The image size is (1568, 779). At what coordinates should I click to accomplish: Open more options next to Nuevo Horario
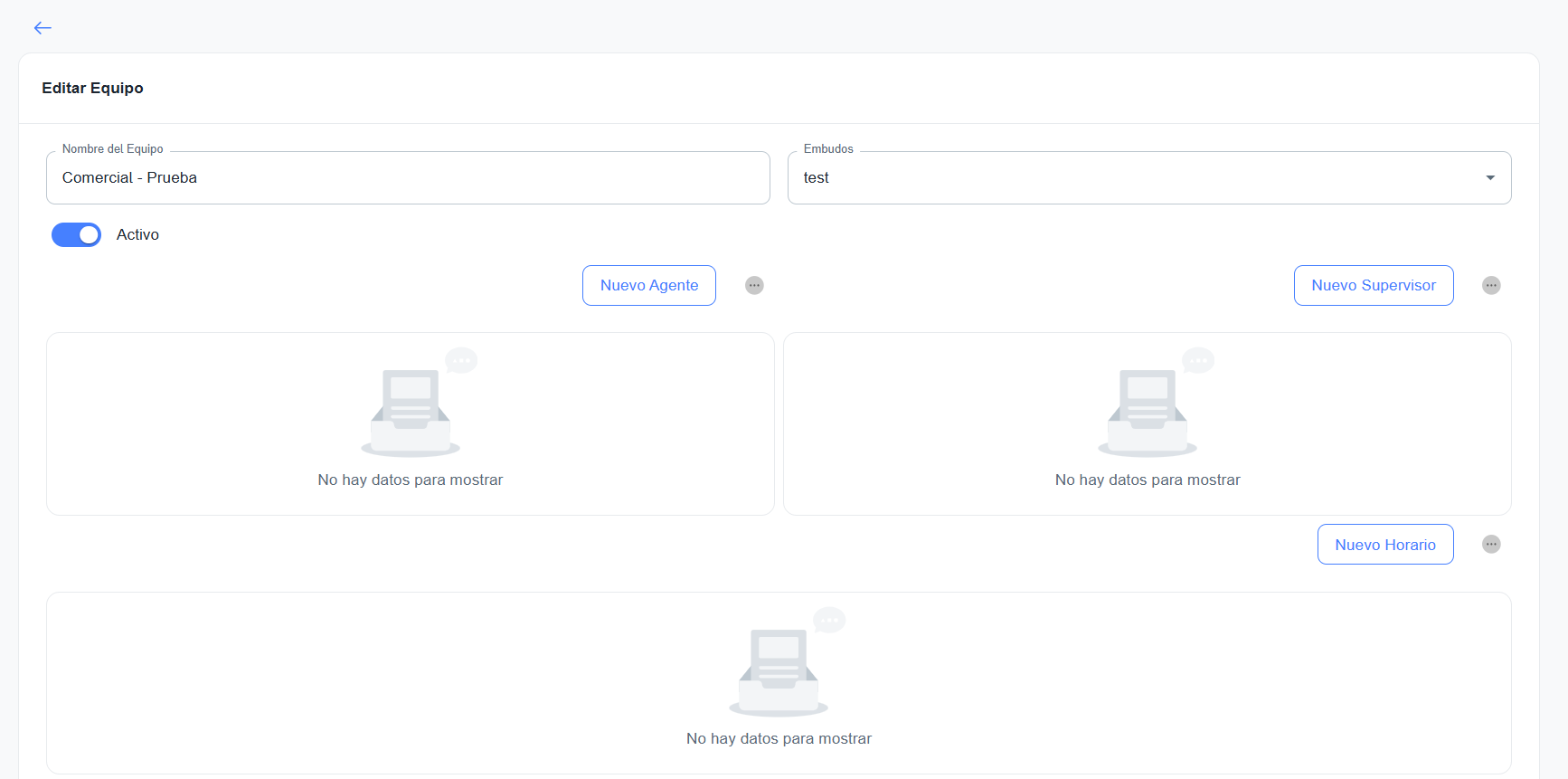coord(1491,545)
